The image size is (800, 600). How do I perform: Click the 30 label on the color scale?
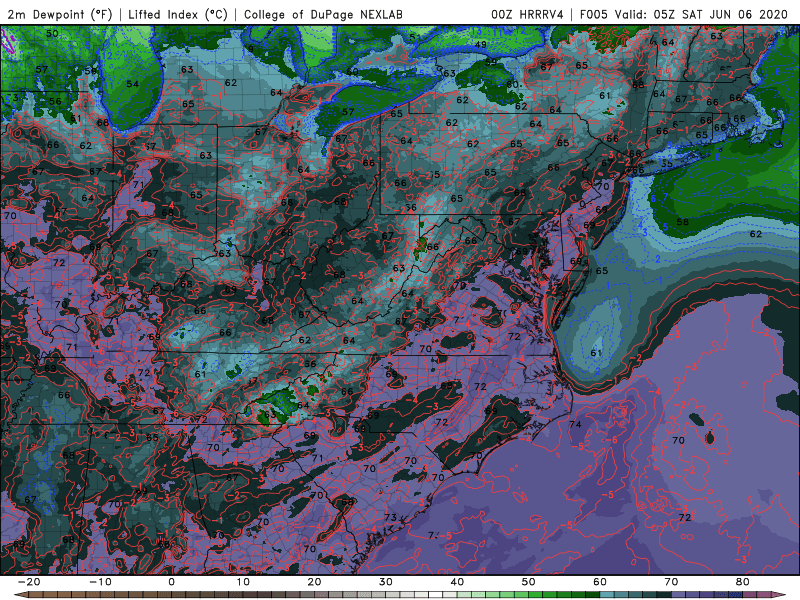(386, 582)
